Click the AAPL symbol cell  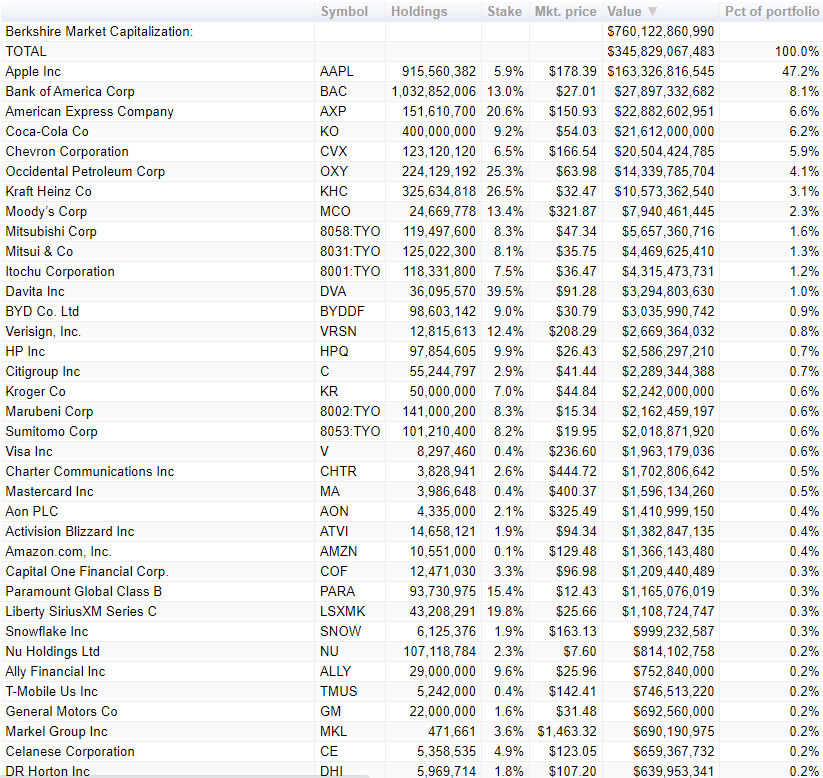point(336,71)
